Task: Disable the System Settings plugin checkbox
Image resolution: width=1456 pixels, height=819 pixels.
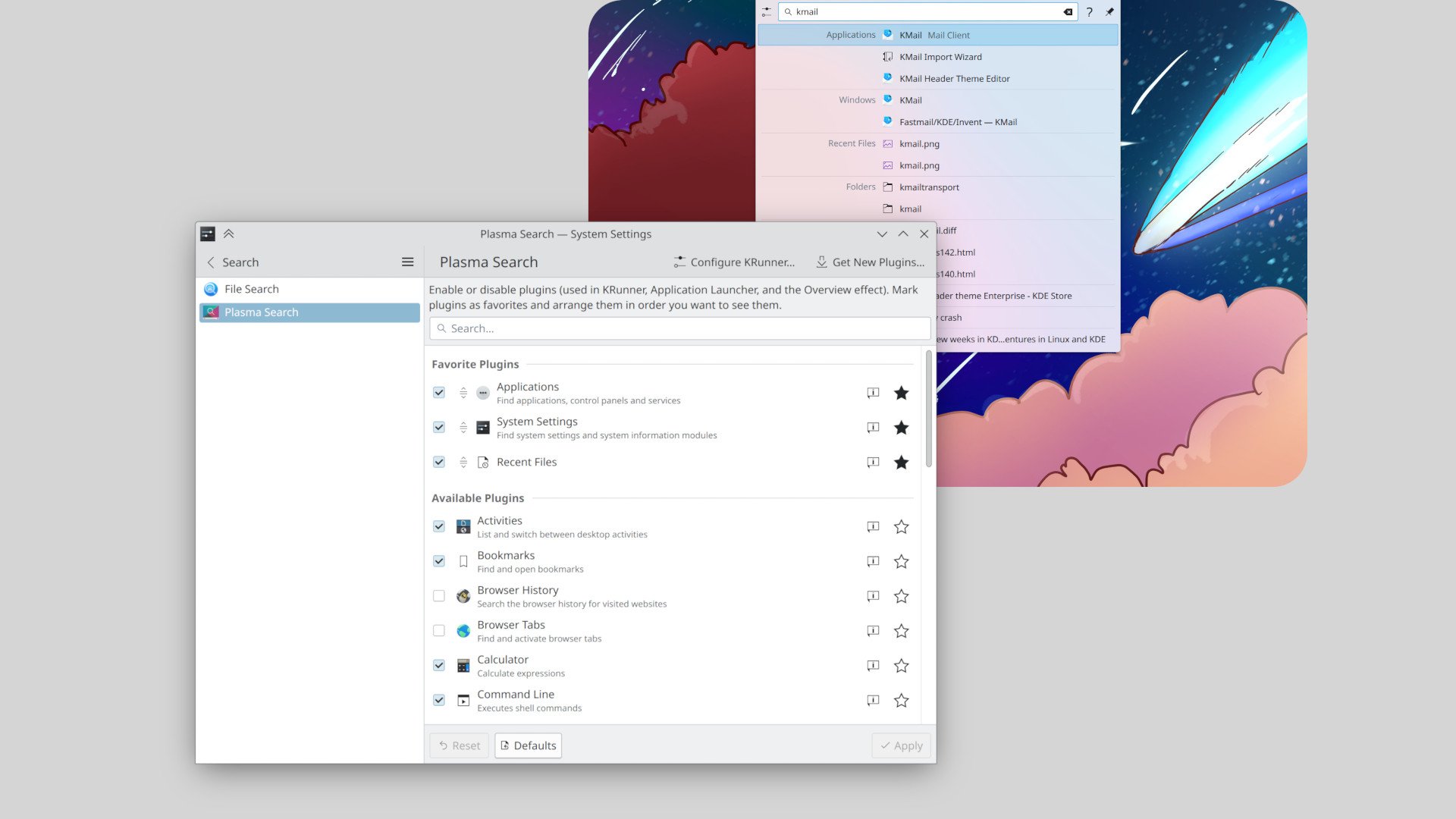Action: click(439, 428)
